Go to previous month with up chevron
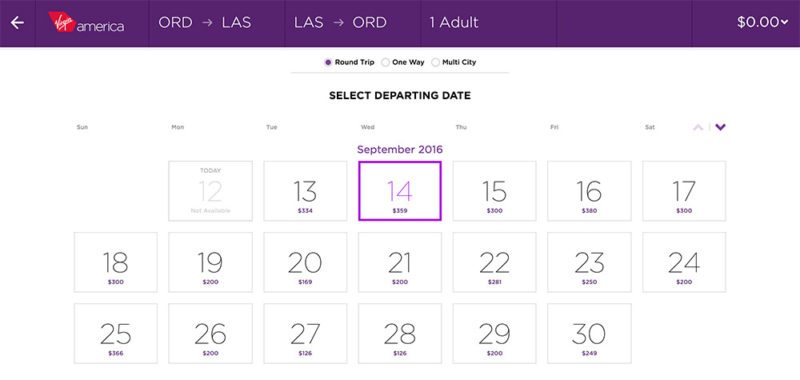The width and height of the screenshot is (800, 380). coord(698,127)
